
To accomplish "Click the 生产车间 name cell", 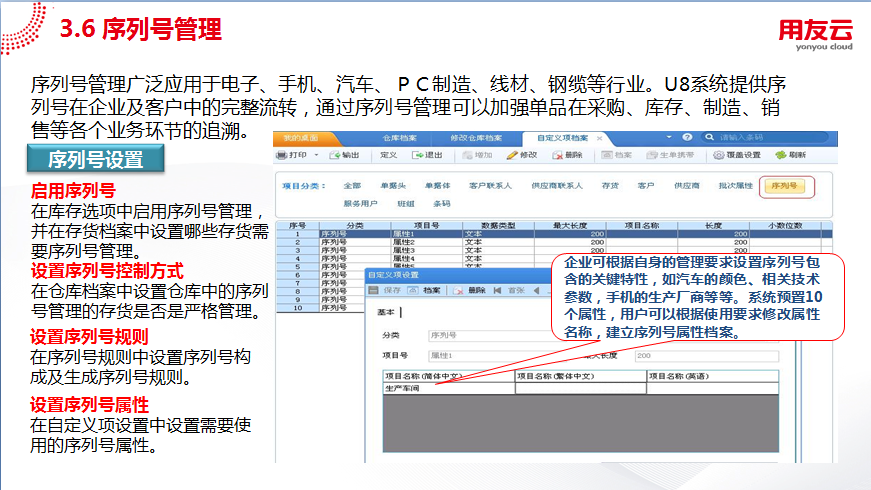I will 449,388.
